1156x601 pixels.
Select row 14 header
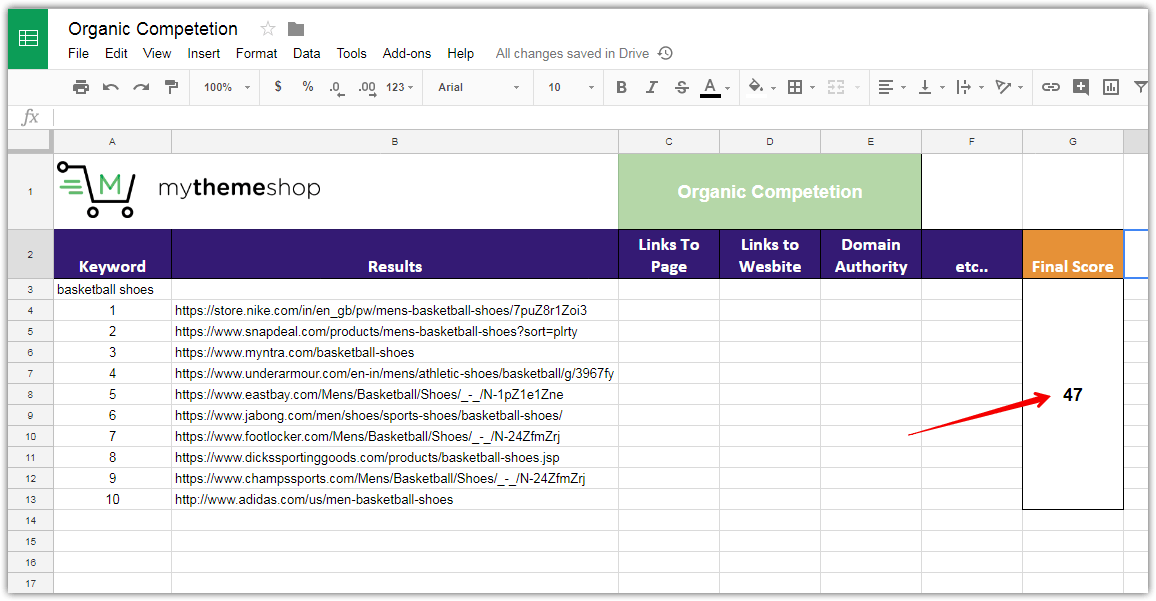click(x=30, y=521)
